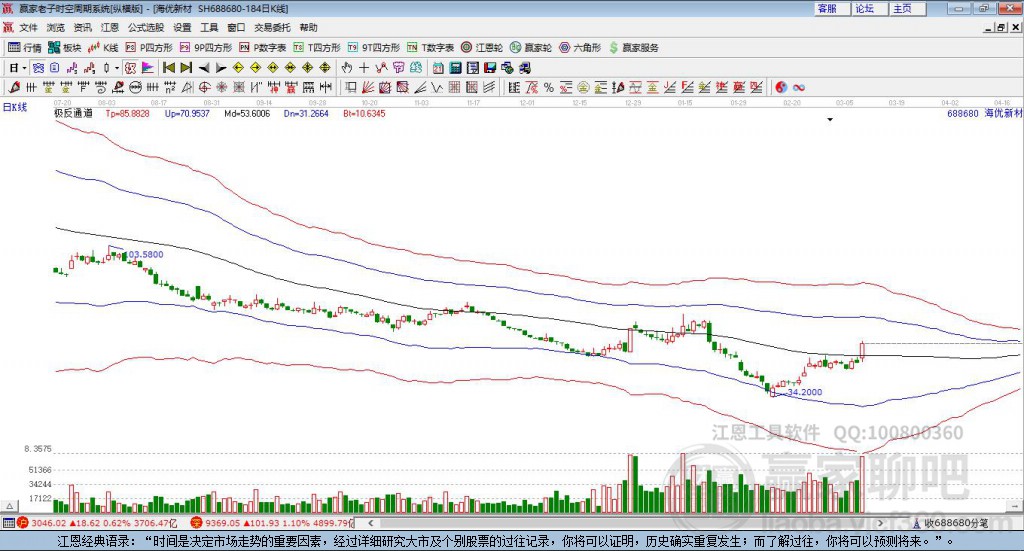Open the 板块 sector view
This screenshot has width=1024, height=551.
click(65, 48)
